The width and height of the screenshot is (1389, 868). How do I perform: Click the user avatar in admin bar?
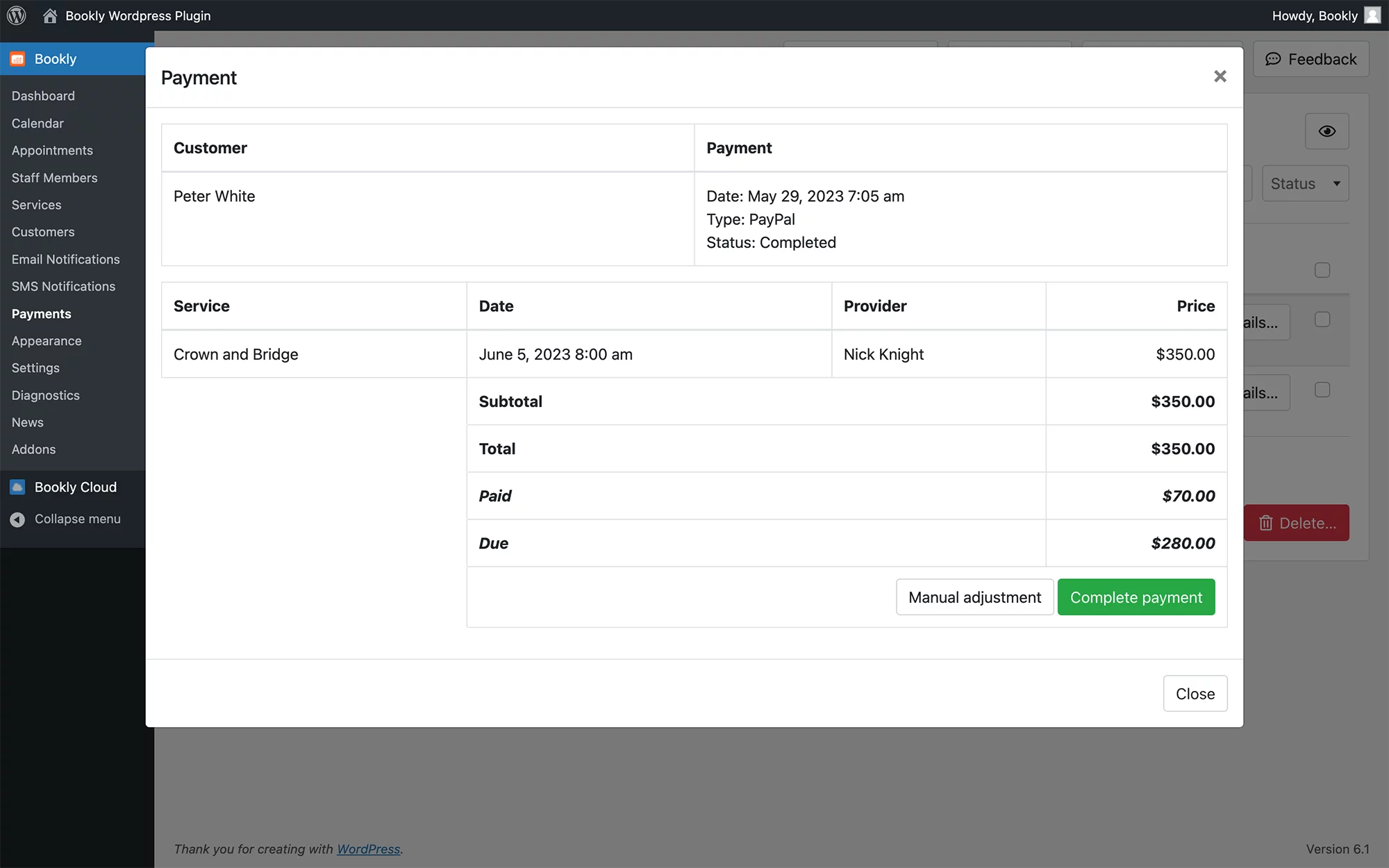(1372, 15)
